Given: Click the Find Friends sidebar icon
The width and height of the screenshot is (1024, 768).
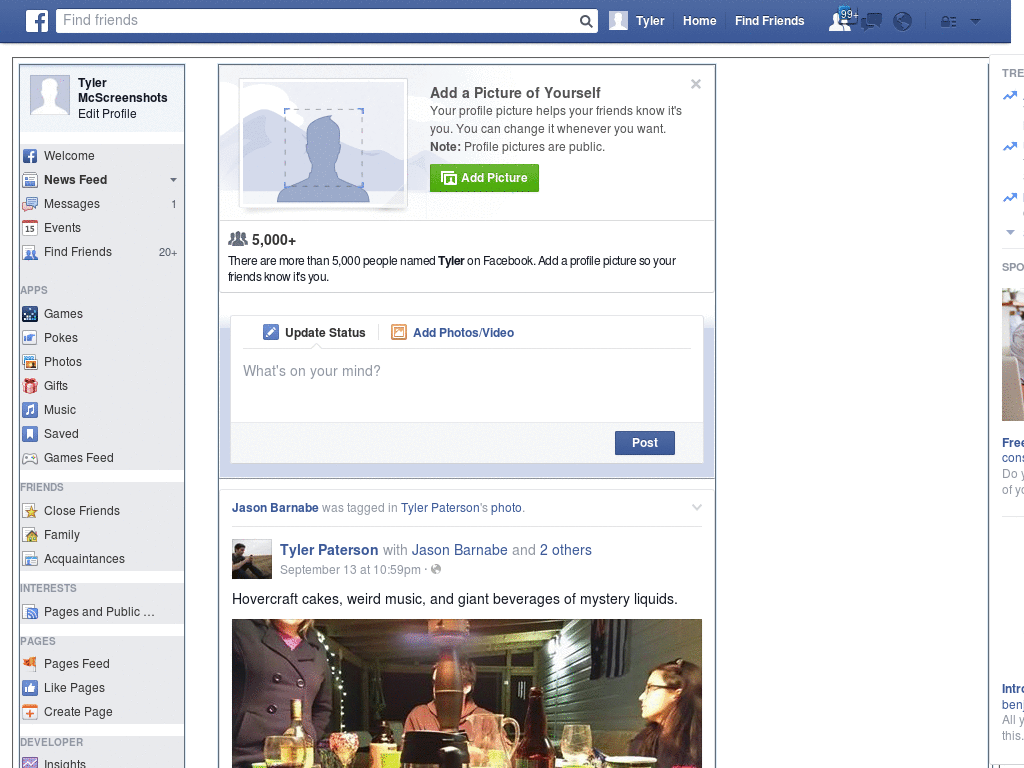Looking at the screenshot, I should 30,252.
